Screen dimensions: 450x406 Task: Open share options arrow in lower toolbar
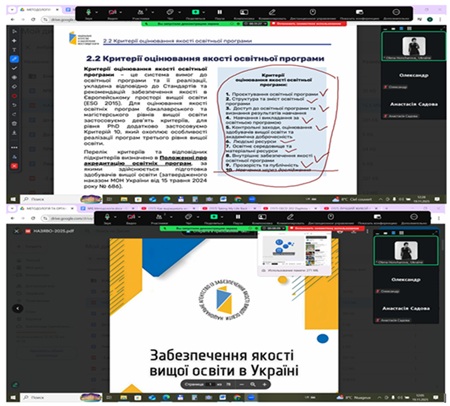[x=222, y=217]
